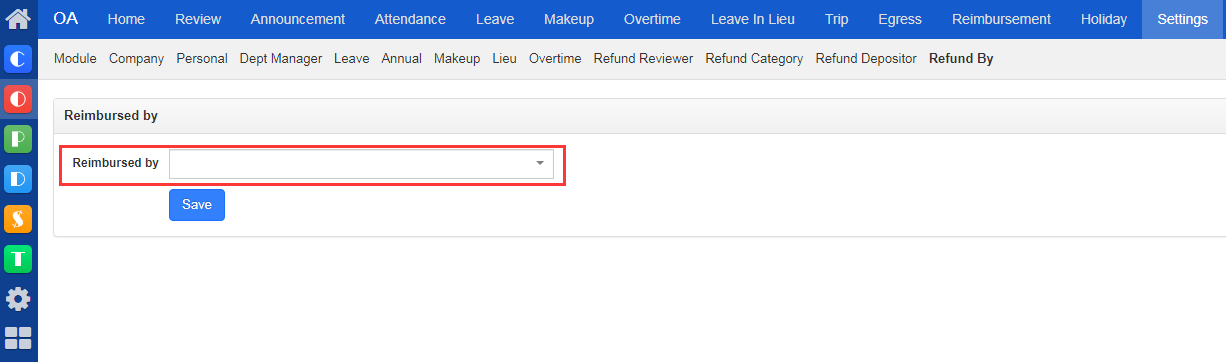This screenshot has height=362, width=1226.
Task: Open the orange S app icon
Action: 18,219
